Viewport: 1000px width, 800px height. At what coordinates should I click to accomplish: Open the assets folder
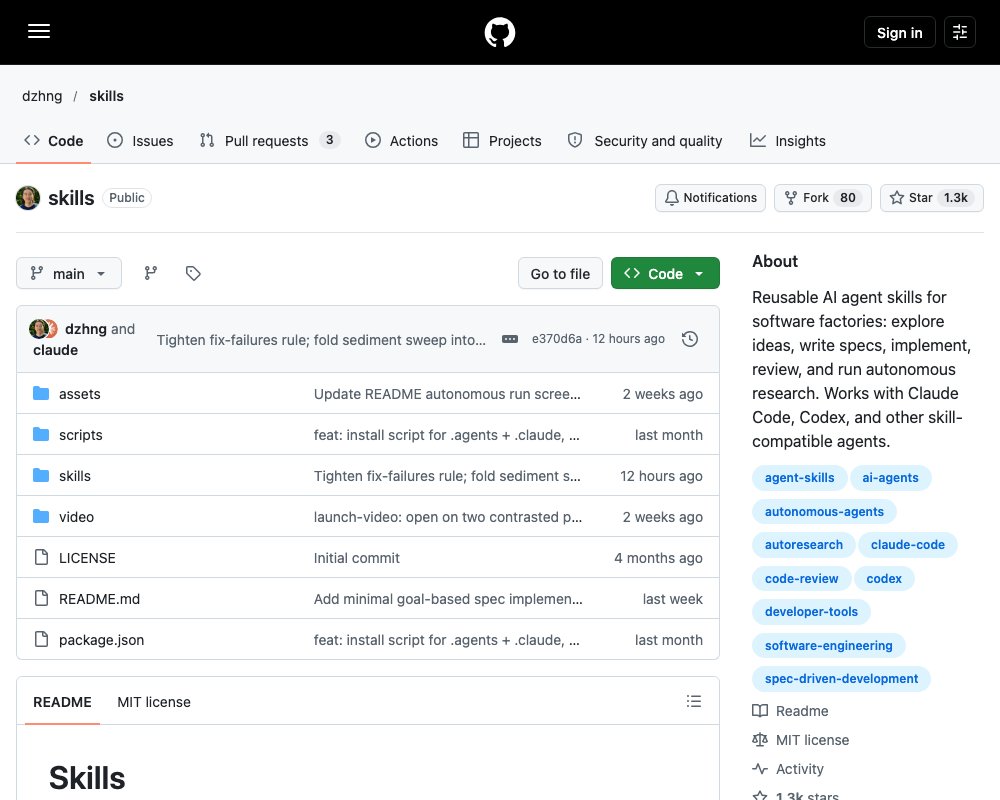pos(80,394)
